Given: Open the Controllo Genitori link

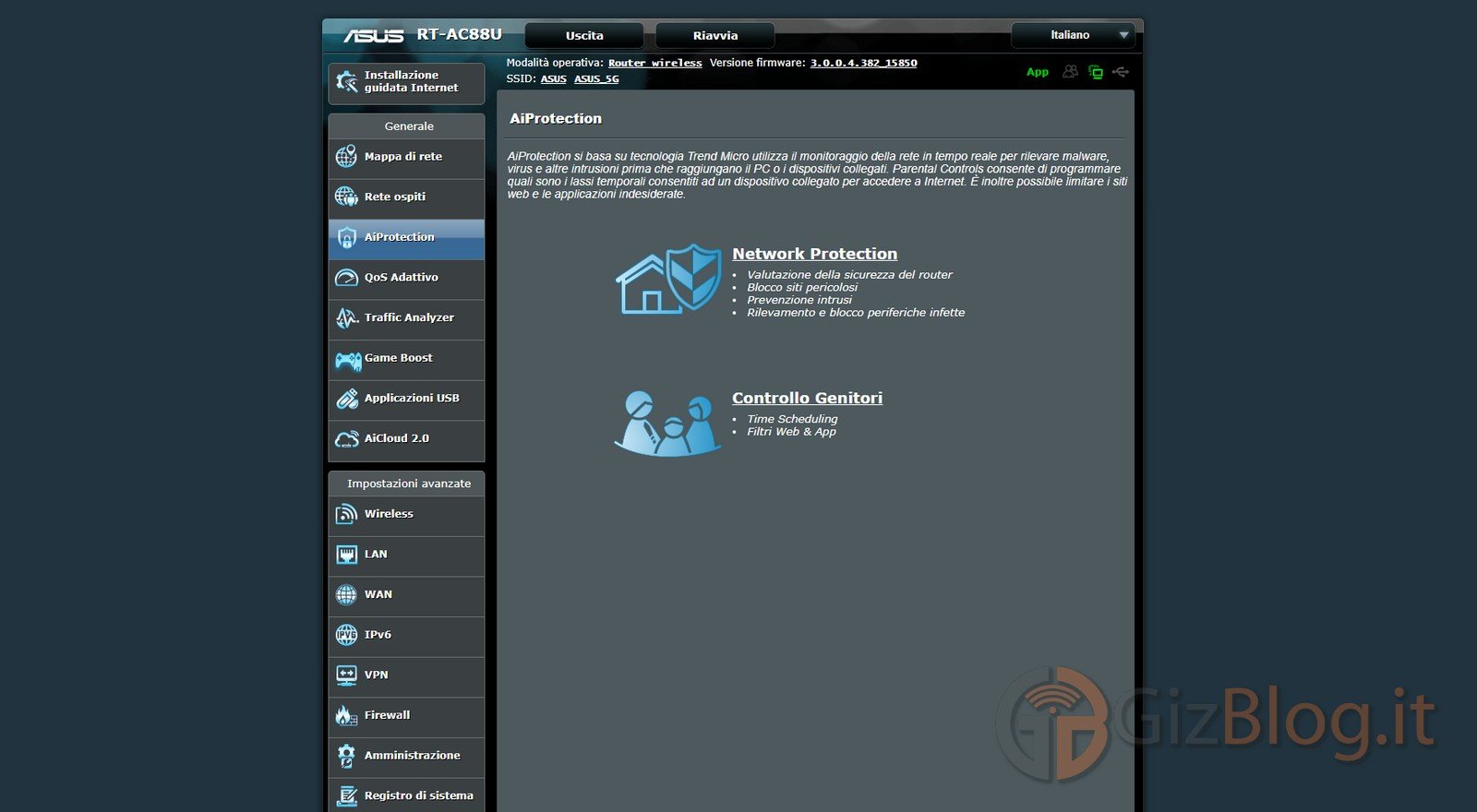Looking at the screenshot, I should [807, 398].
